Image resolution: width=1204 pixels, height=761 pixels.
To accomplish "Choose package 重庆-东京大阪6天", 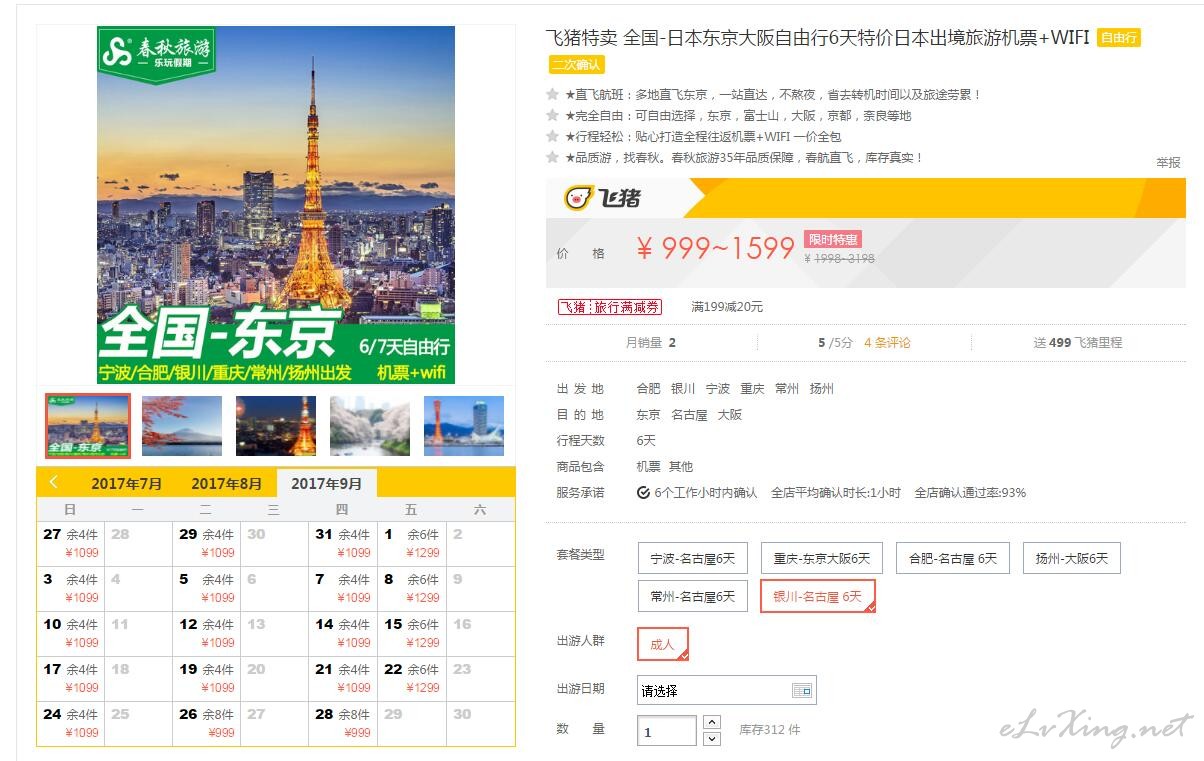I will (x=822, y=558).
